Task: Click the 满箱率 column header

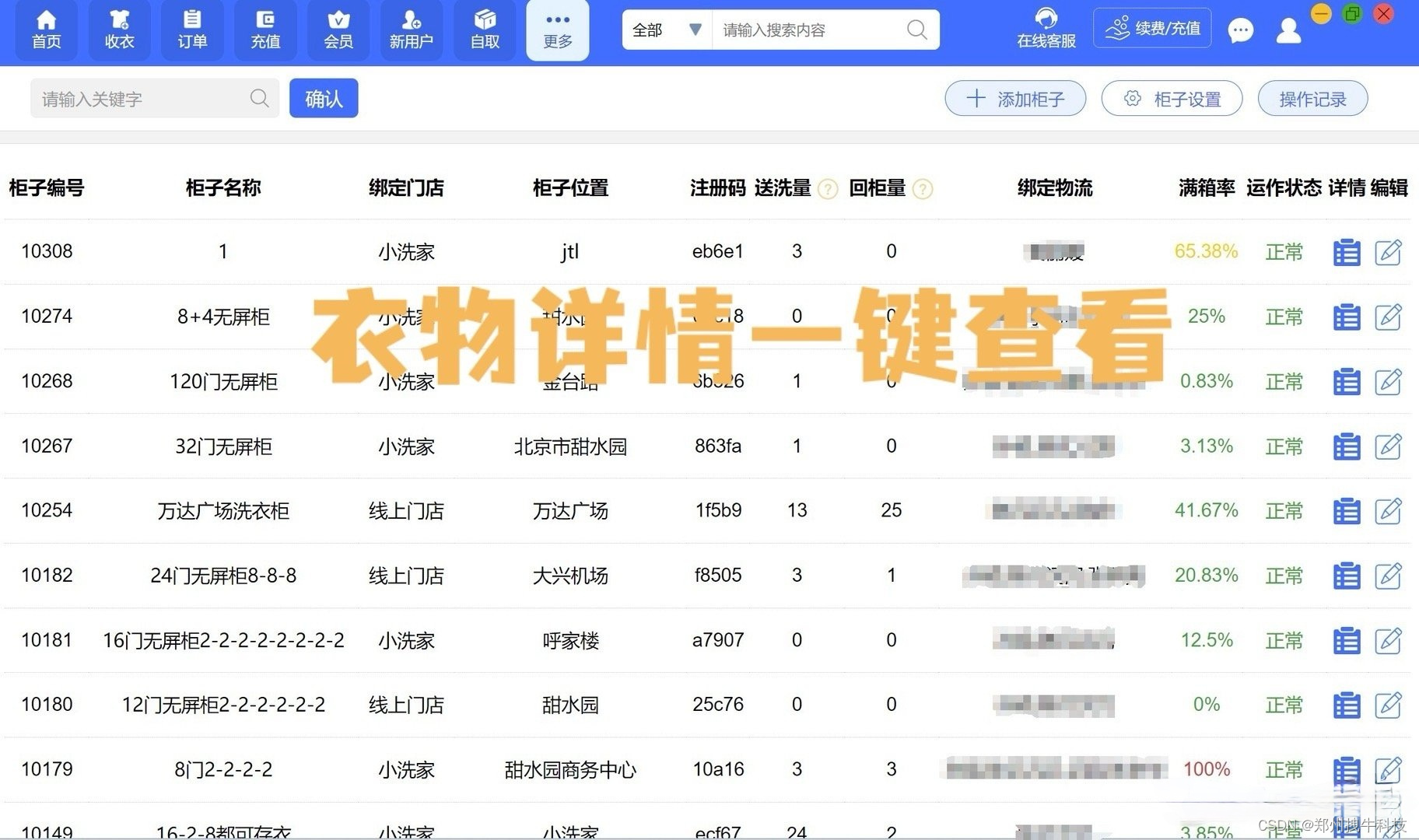Action: [1207, 187]
